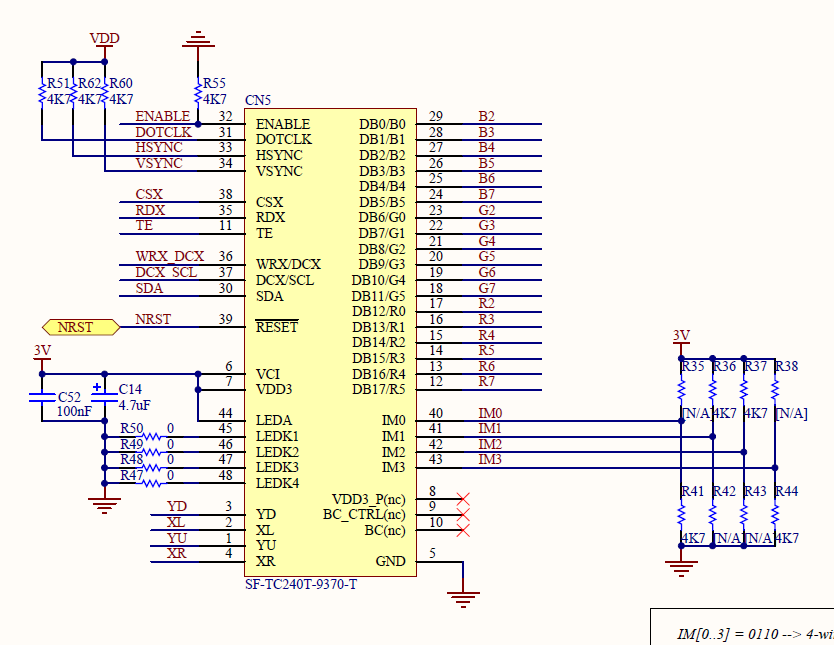Select the polarized C14 capacitor symbol
This screenshot has height=645, width=834.
pos(104,394)
